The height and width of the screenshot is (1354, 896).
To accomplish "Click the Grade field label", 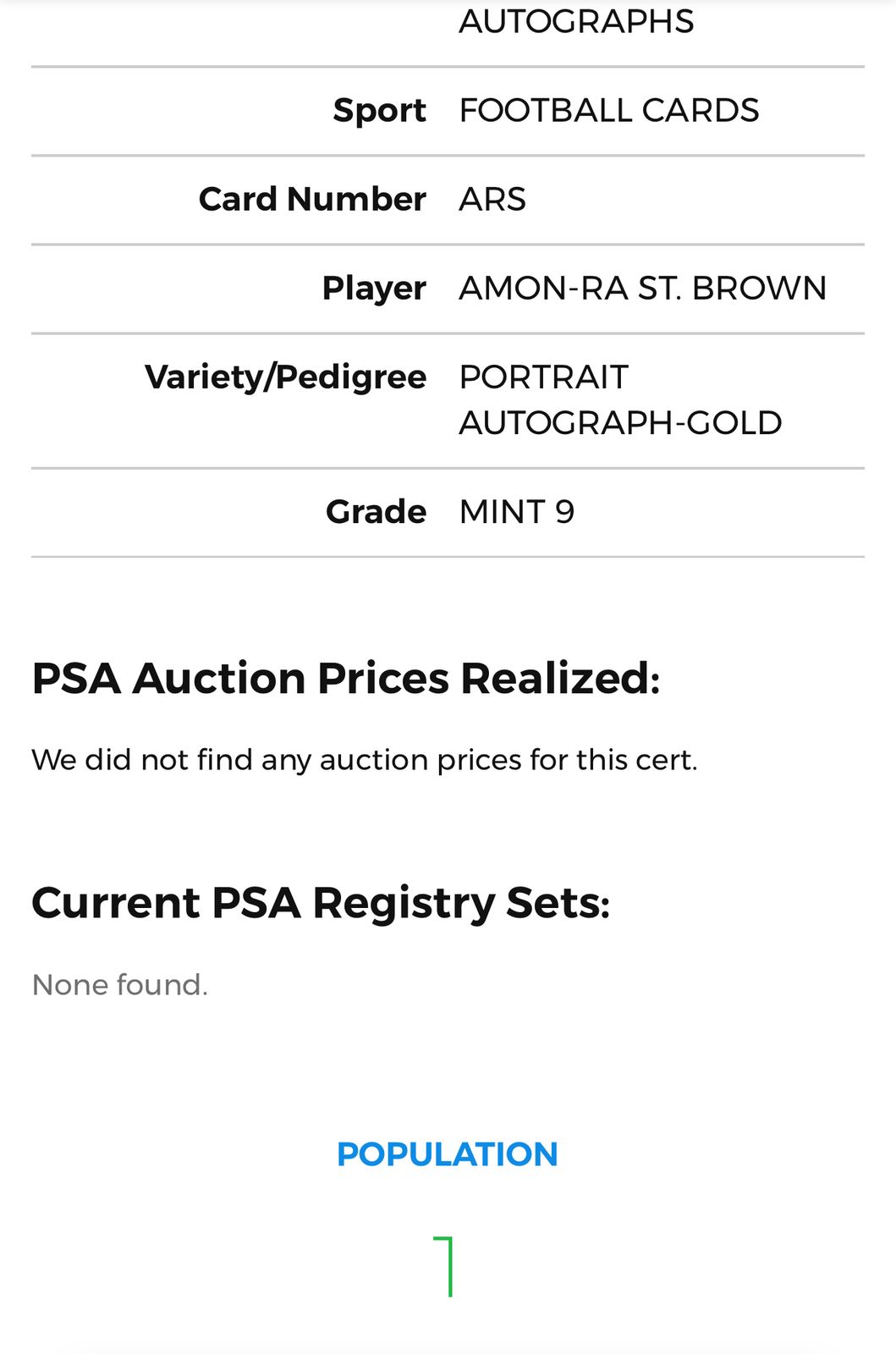I will tap(376, 512).
